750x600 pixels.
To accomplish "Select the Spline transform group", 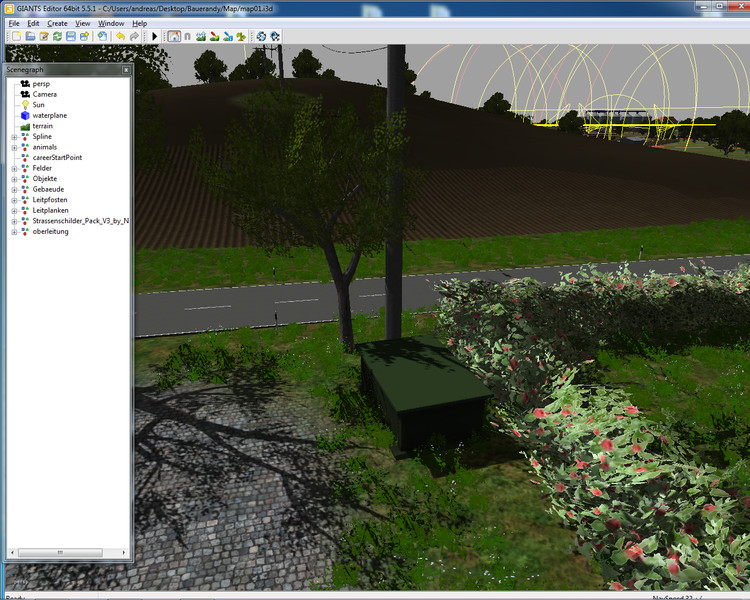I will [x=42, y=136].
